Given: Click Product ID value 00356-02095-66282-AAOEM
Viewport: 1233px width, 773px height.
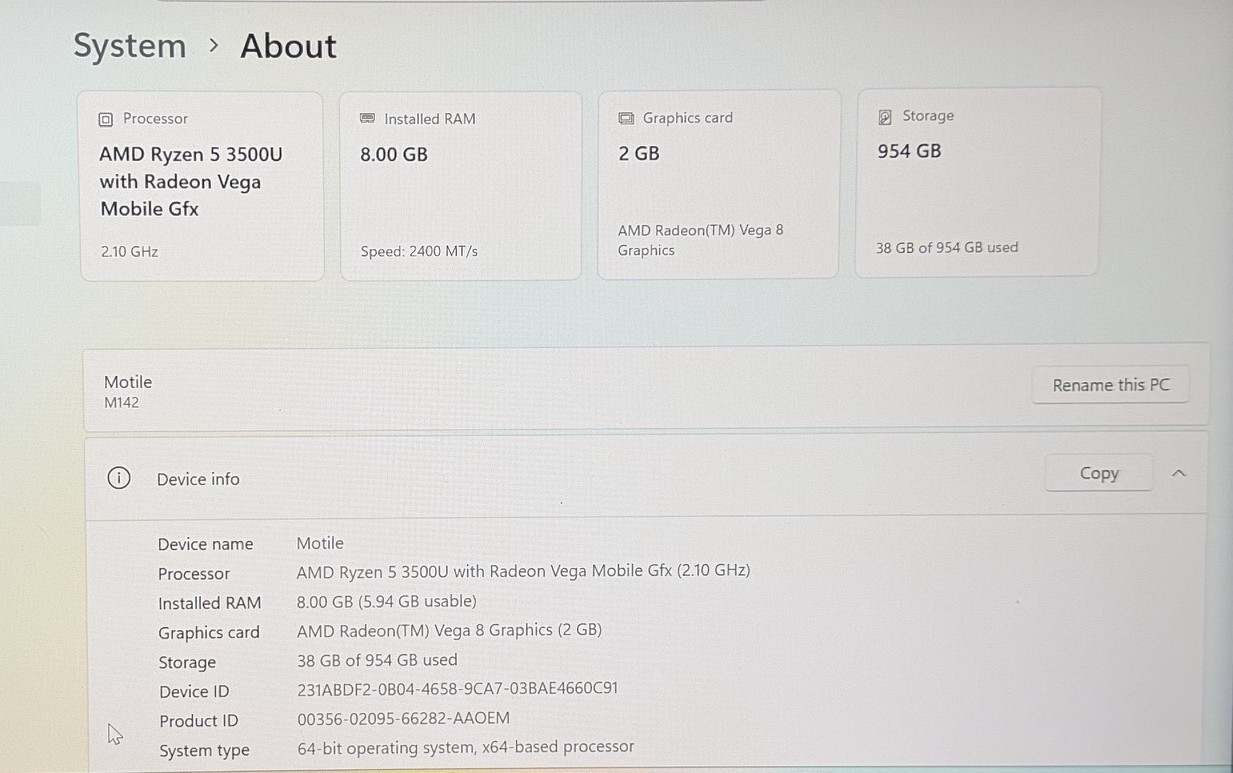Looking at the screenshot, I should click(404, 718).
